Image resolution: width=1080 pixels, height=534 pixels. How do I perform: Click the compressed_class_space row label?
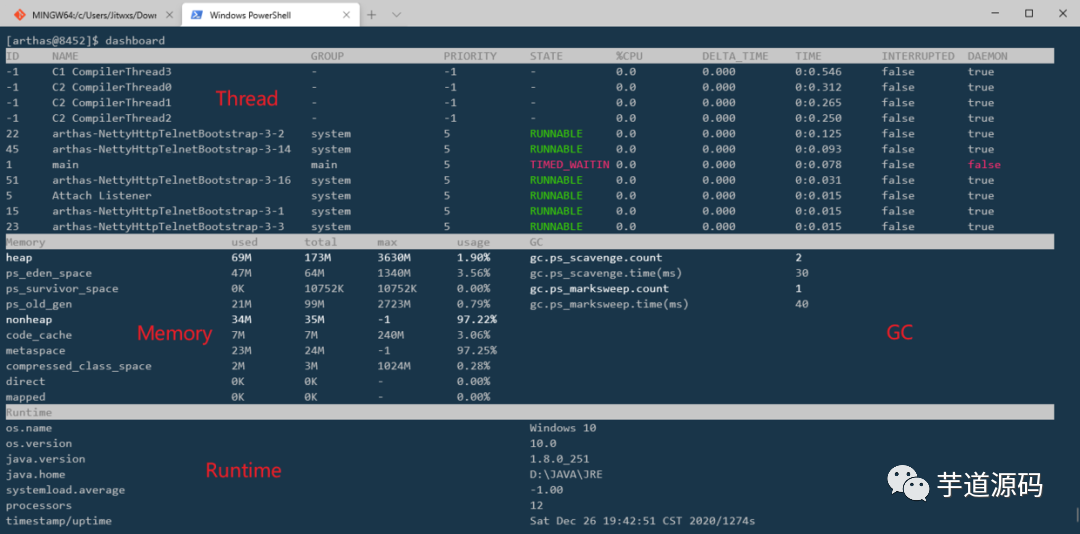tap(79, 366)
